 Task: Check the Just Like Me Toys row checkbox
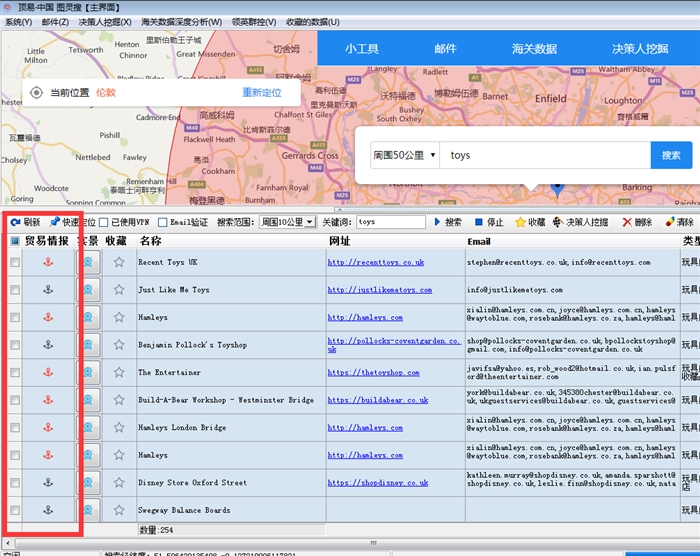15,290
